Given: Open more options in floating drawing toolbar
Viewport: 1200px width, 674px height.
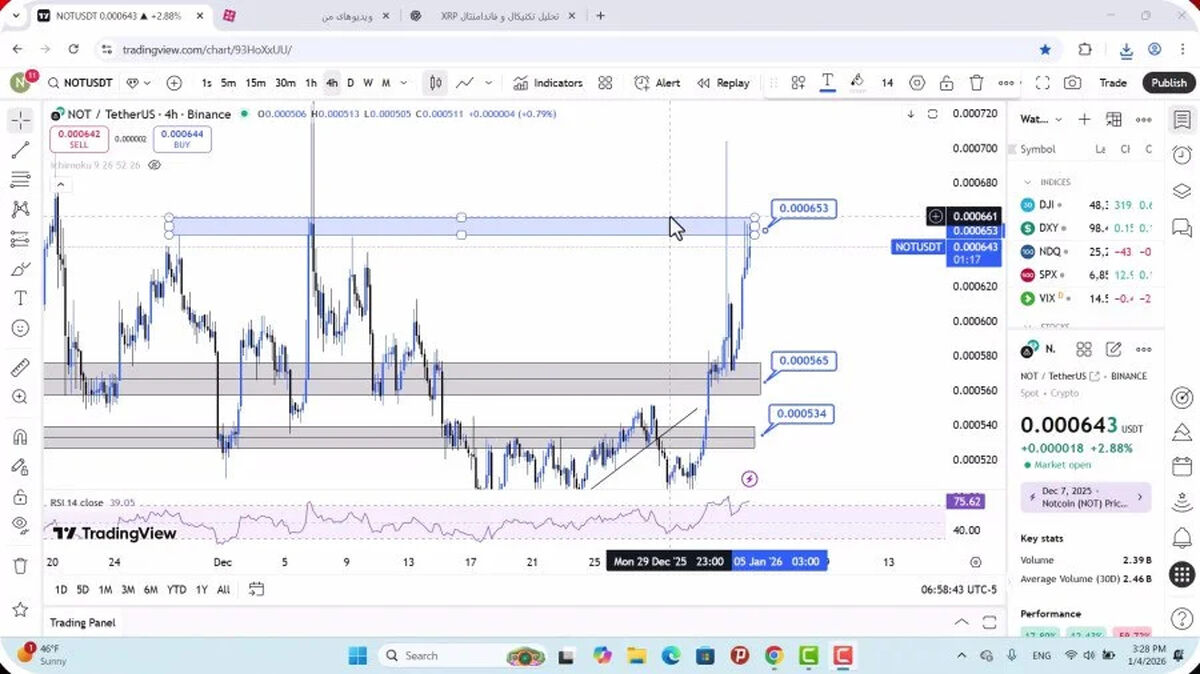Looking at the screenshot, I should tap(1006, 83).
